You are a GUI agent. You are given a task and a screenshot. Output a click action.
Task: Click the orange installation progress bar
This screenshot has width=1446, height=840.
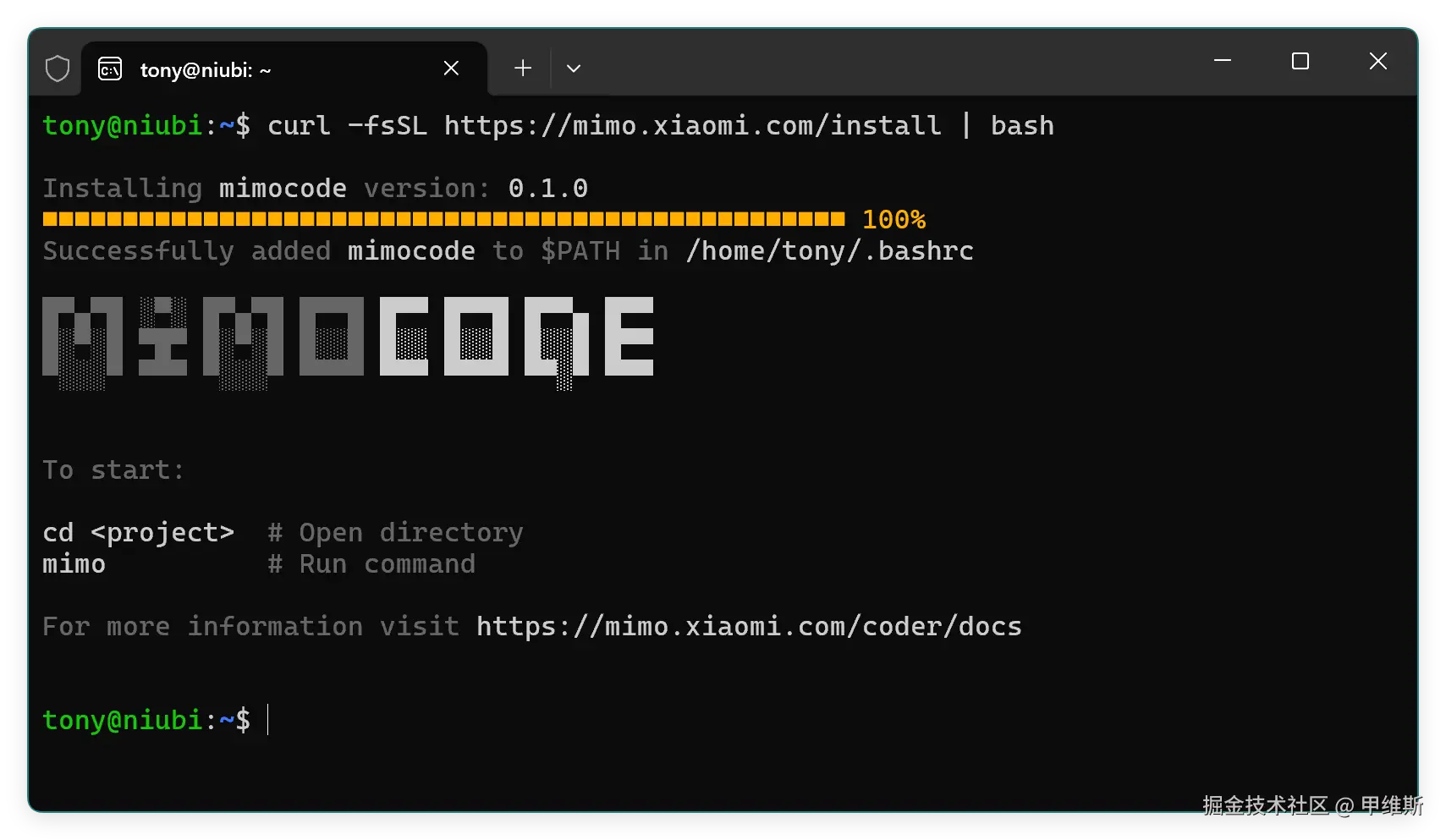click(443, 220)
